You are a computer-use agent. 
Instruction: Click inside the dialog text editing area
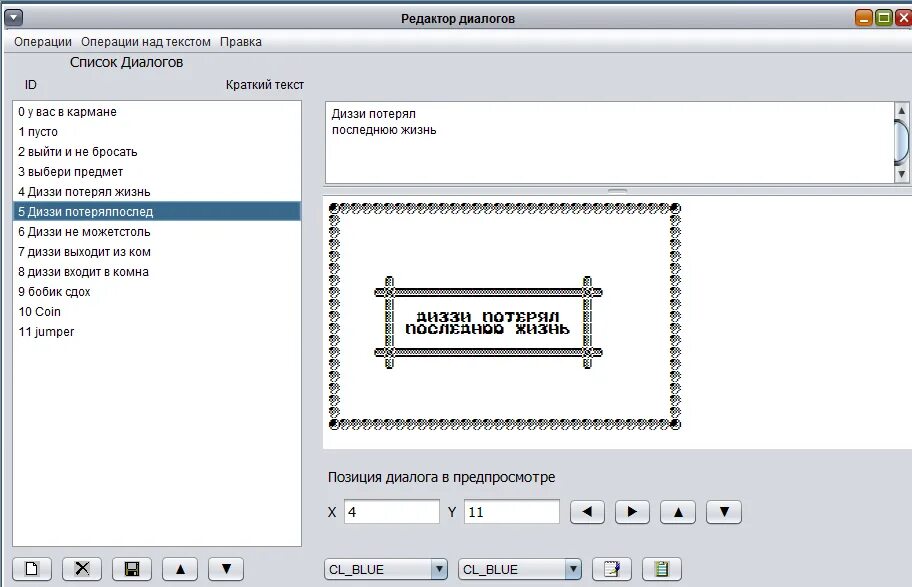609,143
